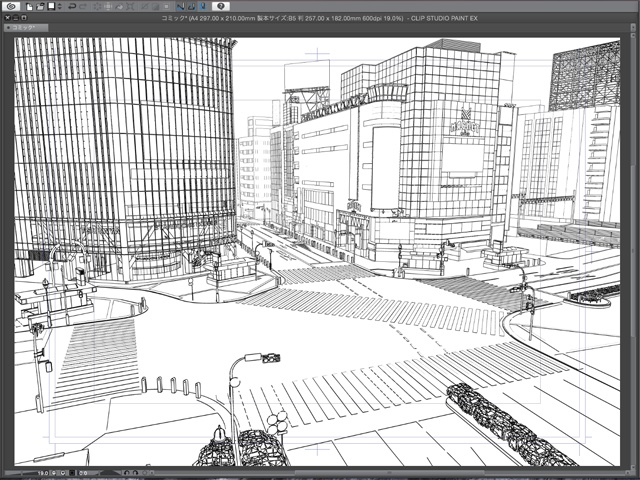Toggle Snap to Ruler
This screenshot has height=480, width=640.
pyautogui.click(x=181, y=6)
